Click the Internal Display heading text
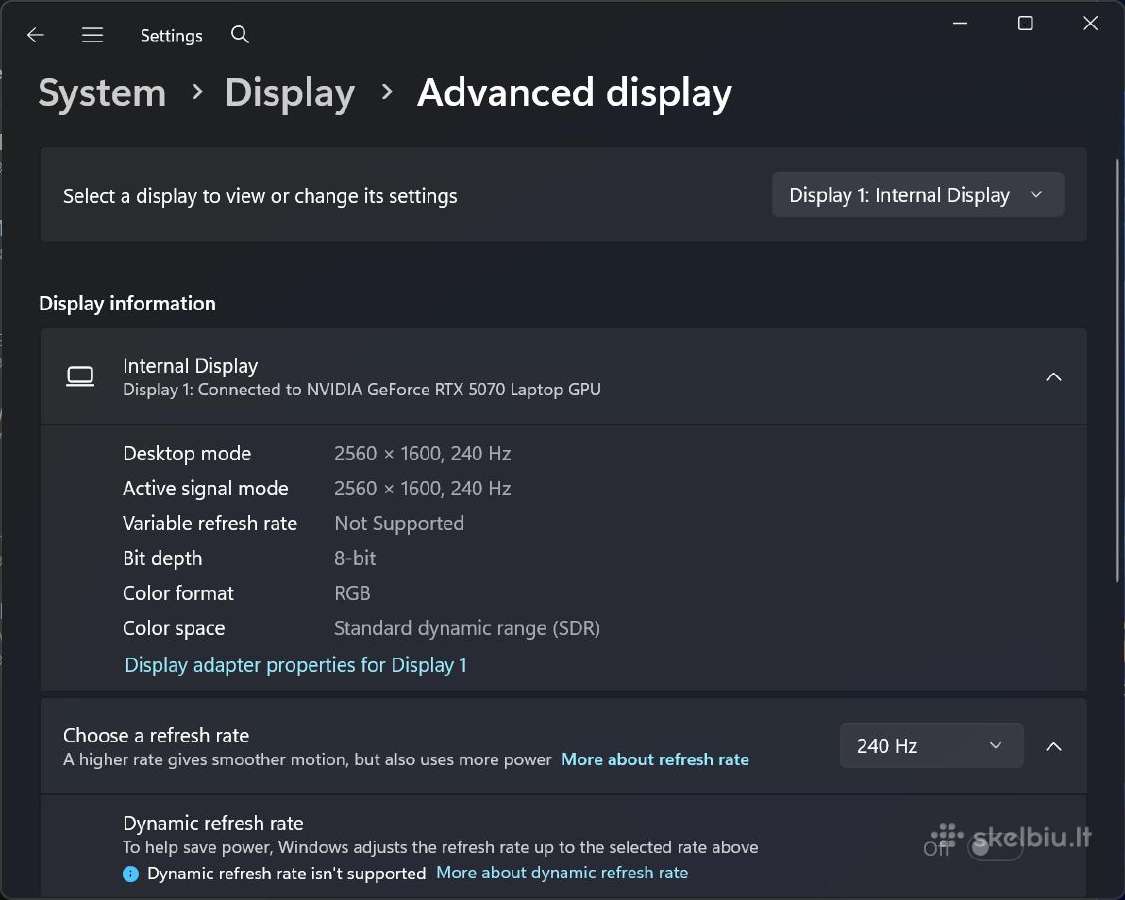The height and width of the screenshot is (900, 1125). [x=190, y=366]
